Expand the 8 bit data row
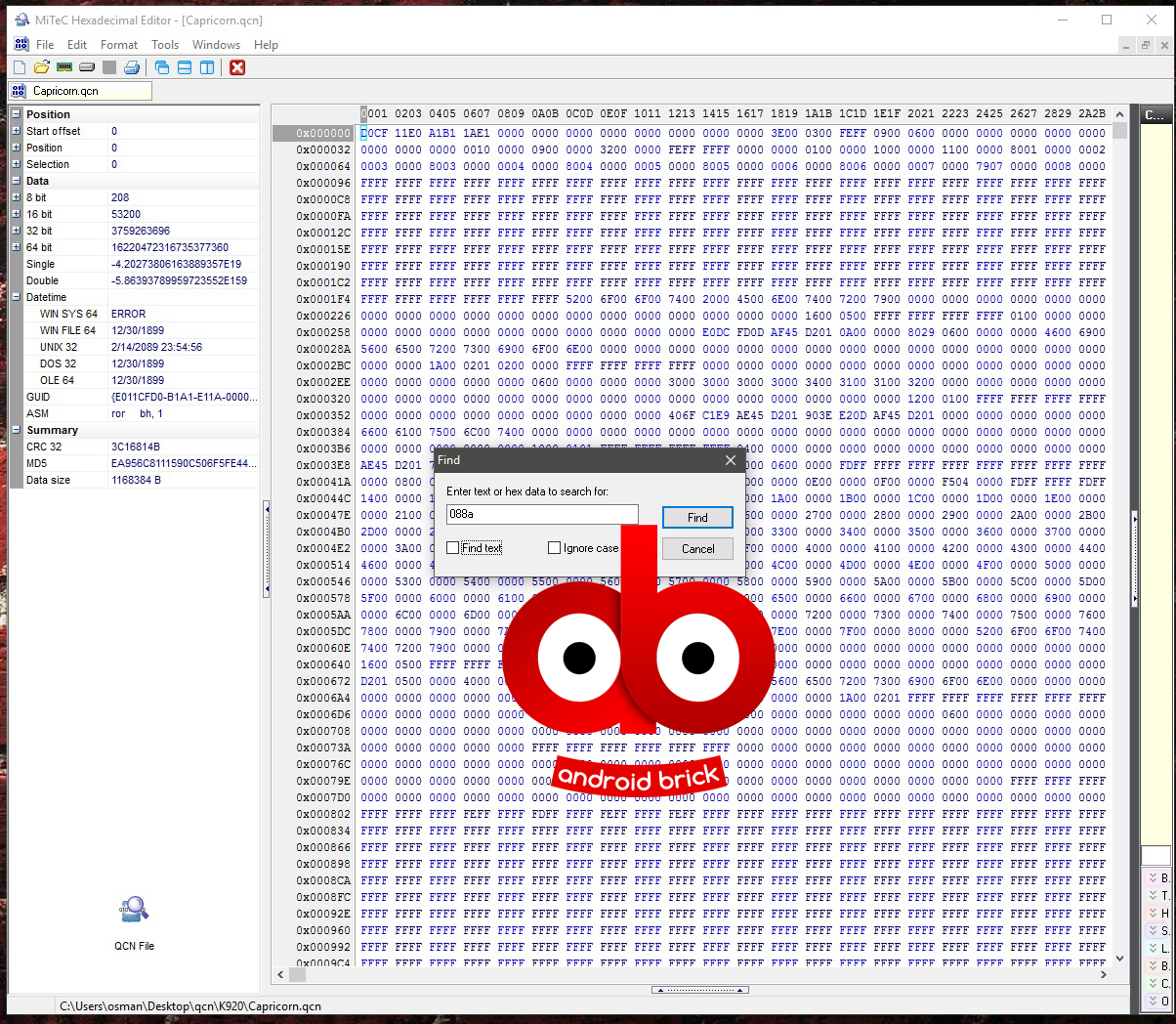 tap(17, 197)
